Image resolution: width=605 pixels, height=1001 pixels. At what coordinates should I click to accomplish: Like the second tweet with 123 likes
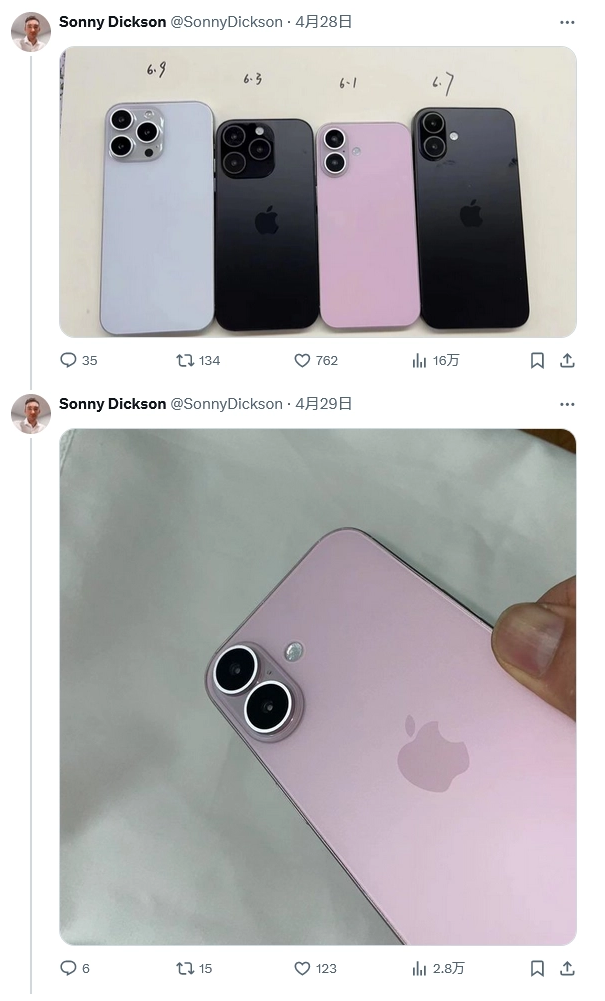pos(301,968)
